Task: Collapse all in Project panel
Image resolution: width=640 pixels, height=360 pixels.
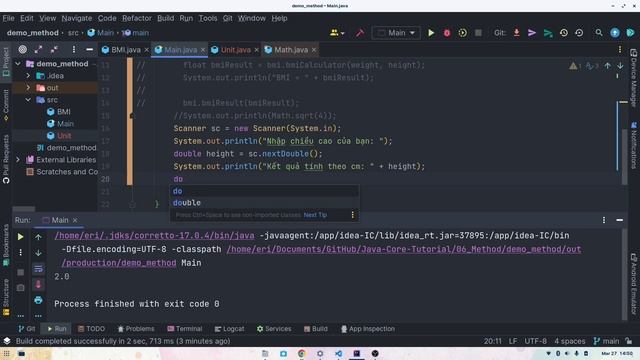Action: [x=54, y=49]
